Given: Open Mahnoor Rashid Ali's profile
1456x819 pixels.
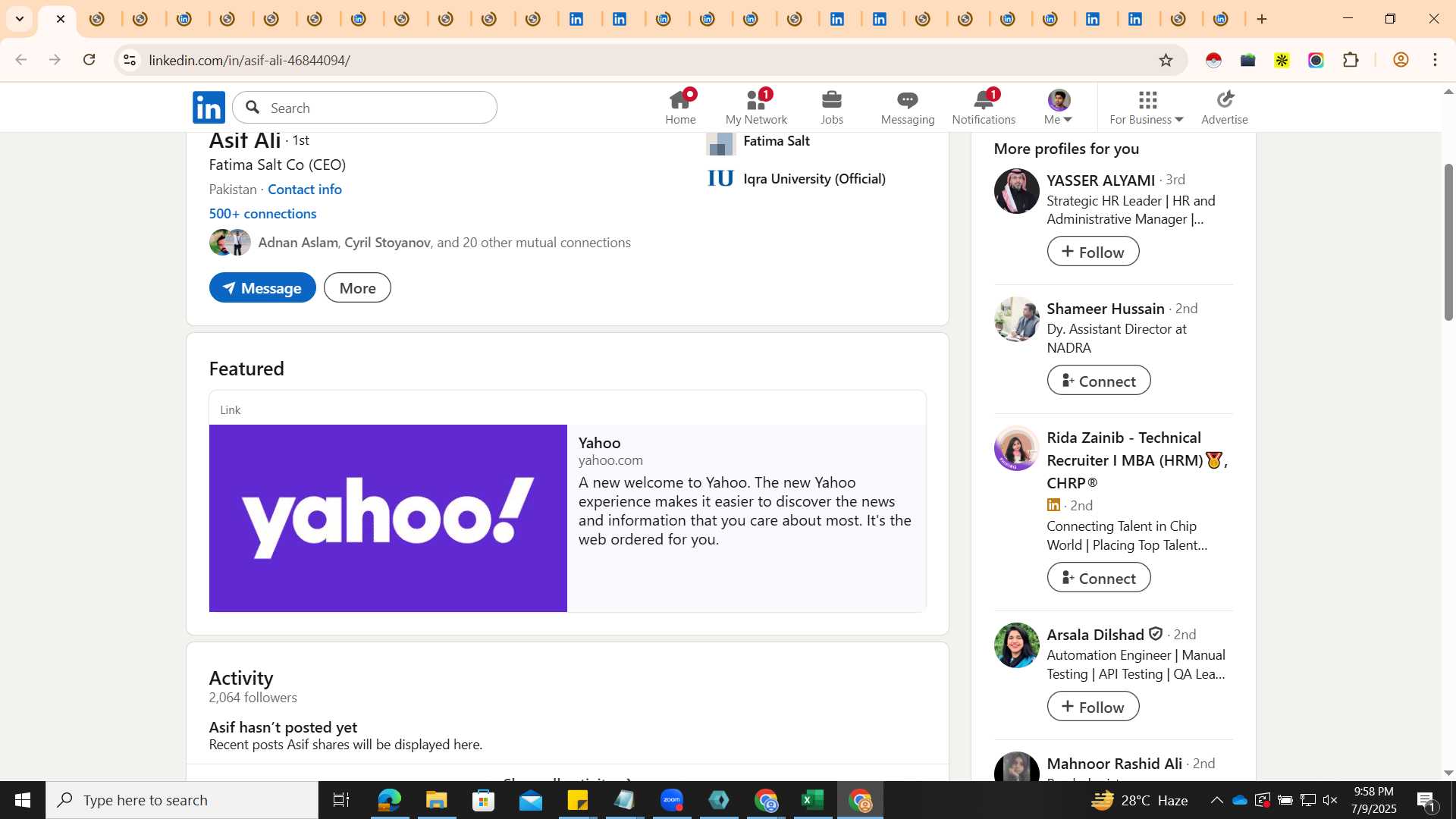Looking at the screenshot, I should (x=1114, y=764).
